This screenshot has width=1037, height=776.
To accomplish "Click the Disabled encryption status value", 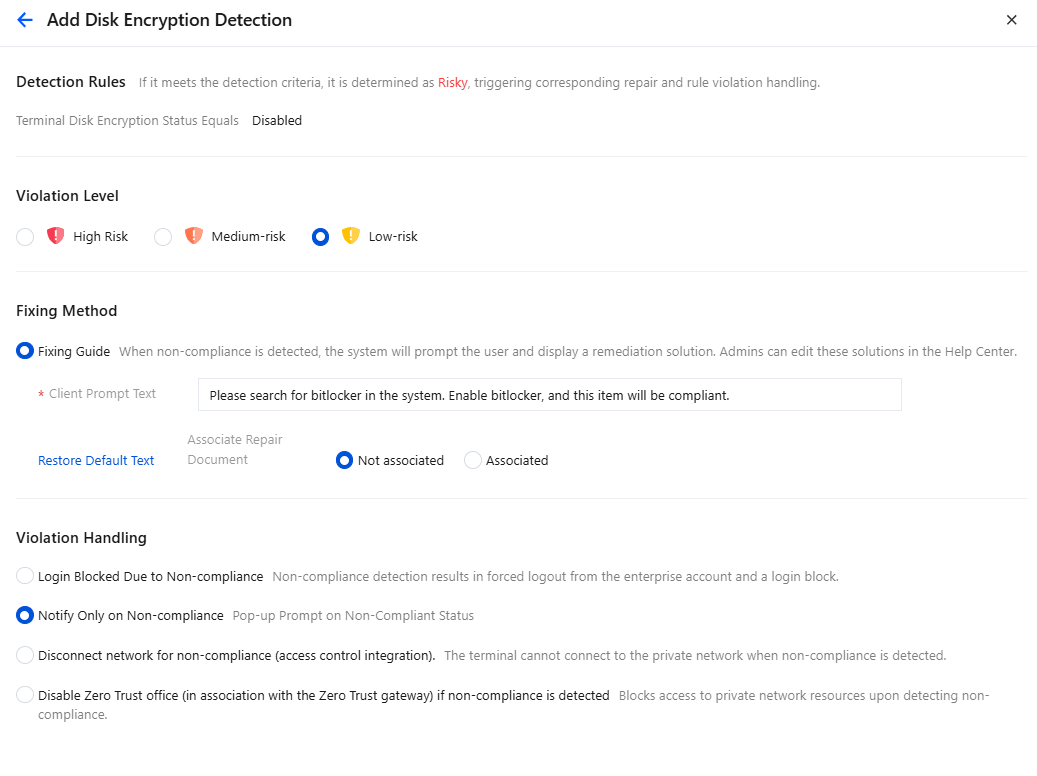I will click(276, 120).
